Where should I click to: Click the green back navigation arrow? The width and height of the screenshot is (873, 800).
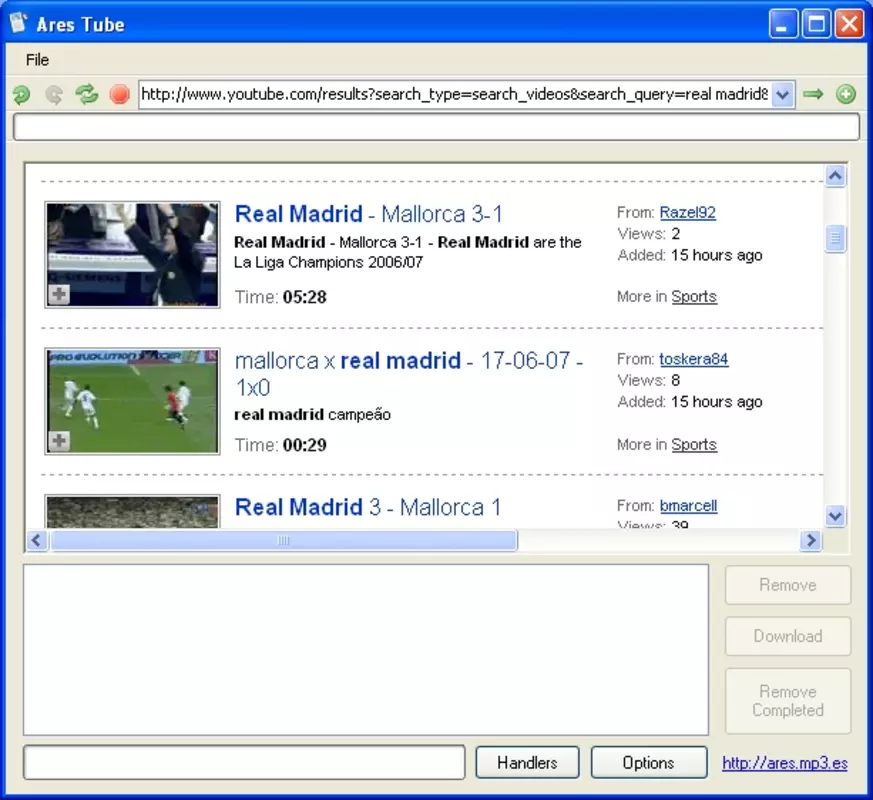point(22,95)
